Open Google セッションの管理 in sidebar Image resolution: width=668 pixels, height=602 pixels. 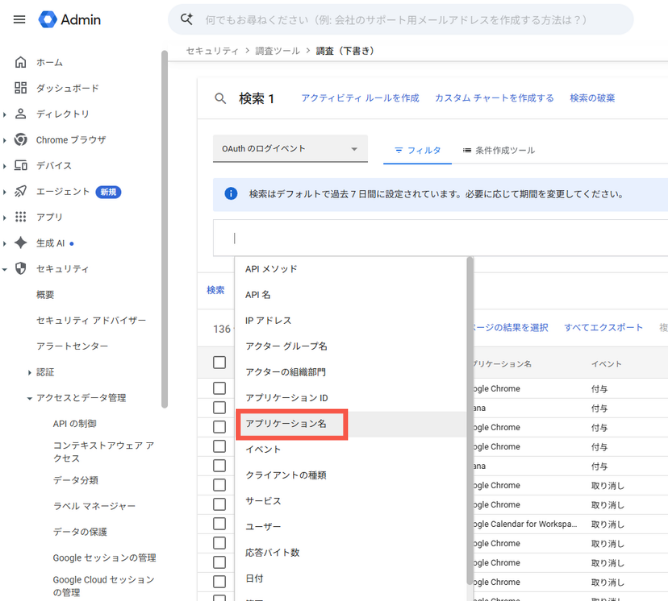pyautogui.click(x=104, y=558)
